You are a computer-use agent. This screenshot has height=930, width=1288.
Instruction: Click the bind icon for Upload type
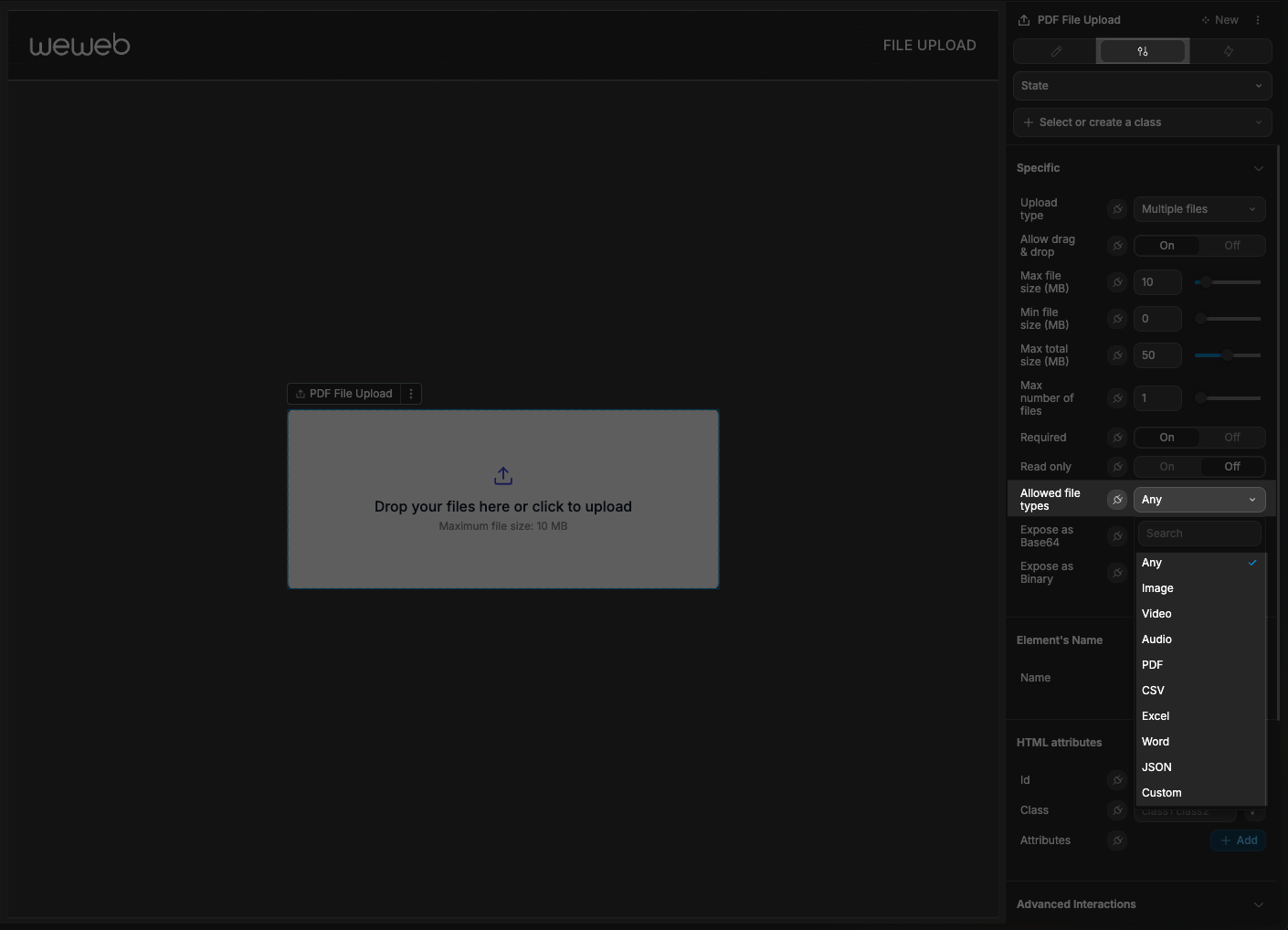coord(1117,209)
